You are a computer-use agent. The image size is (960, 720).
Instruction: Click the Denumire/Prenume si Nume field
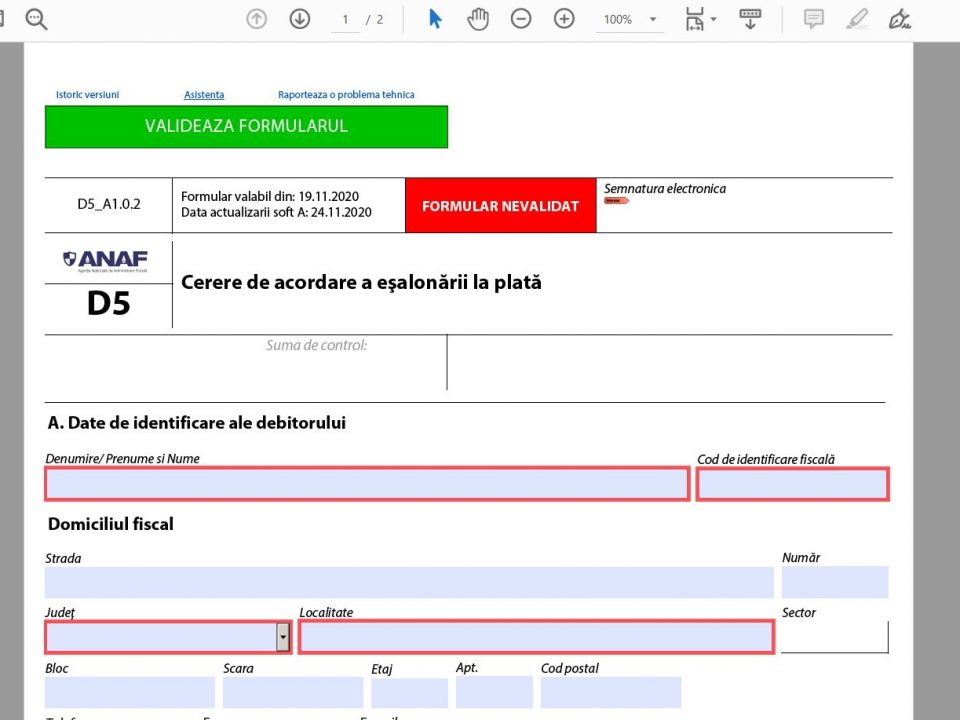point(367,484)
